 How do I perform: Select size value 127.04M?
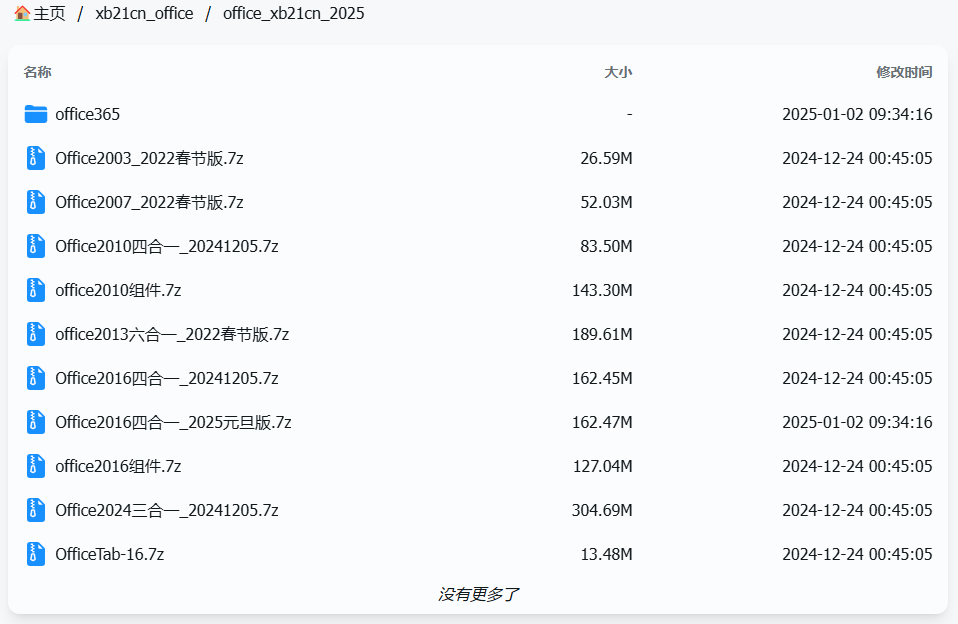click(x=602, y=466)
